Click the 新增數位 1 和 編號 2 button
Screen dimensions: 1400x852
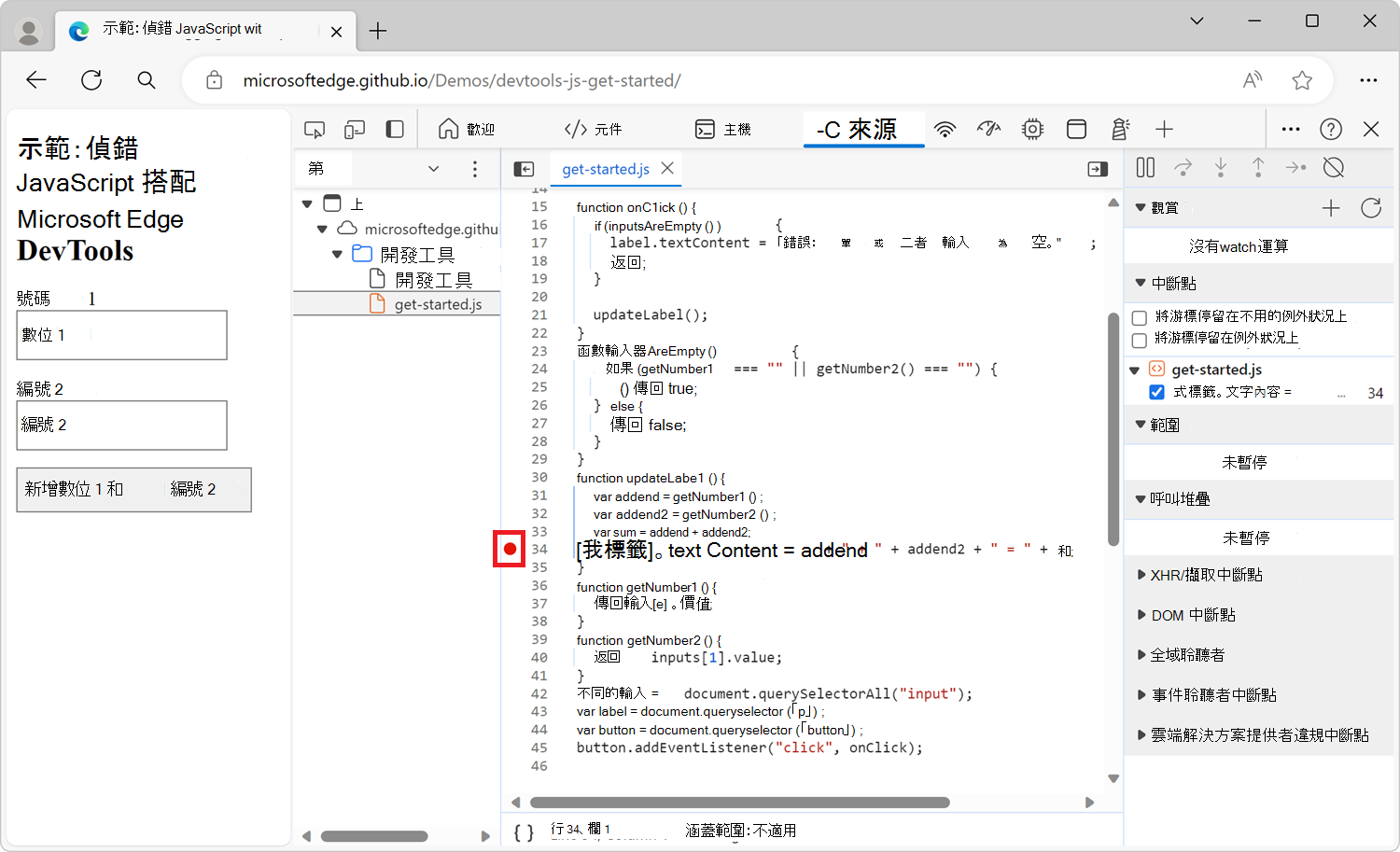pos(133,490)
